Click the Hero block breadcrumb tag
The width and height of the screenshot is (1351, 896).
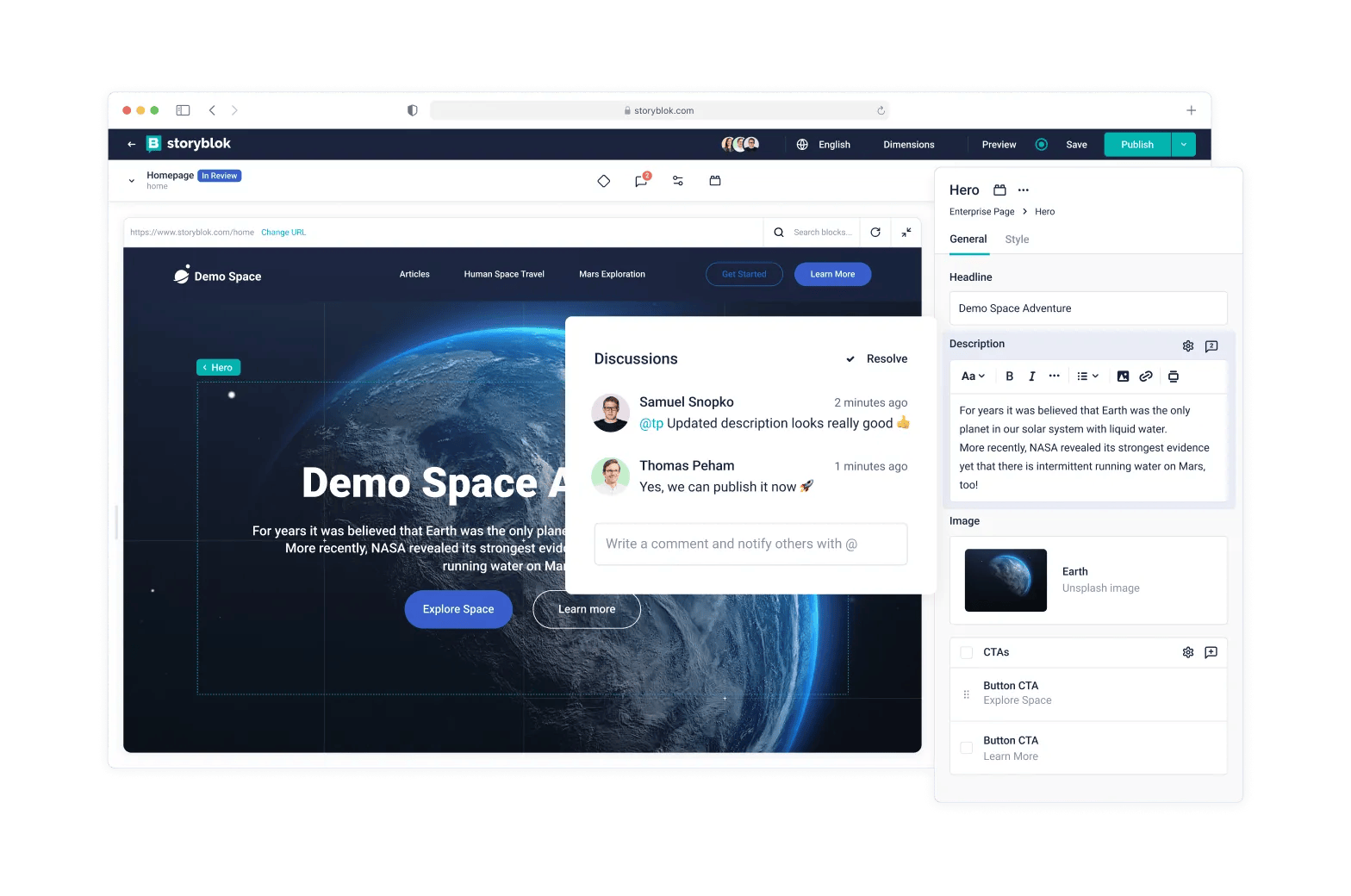(x=219, y=368)
